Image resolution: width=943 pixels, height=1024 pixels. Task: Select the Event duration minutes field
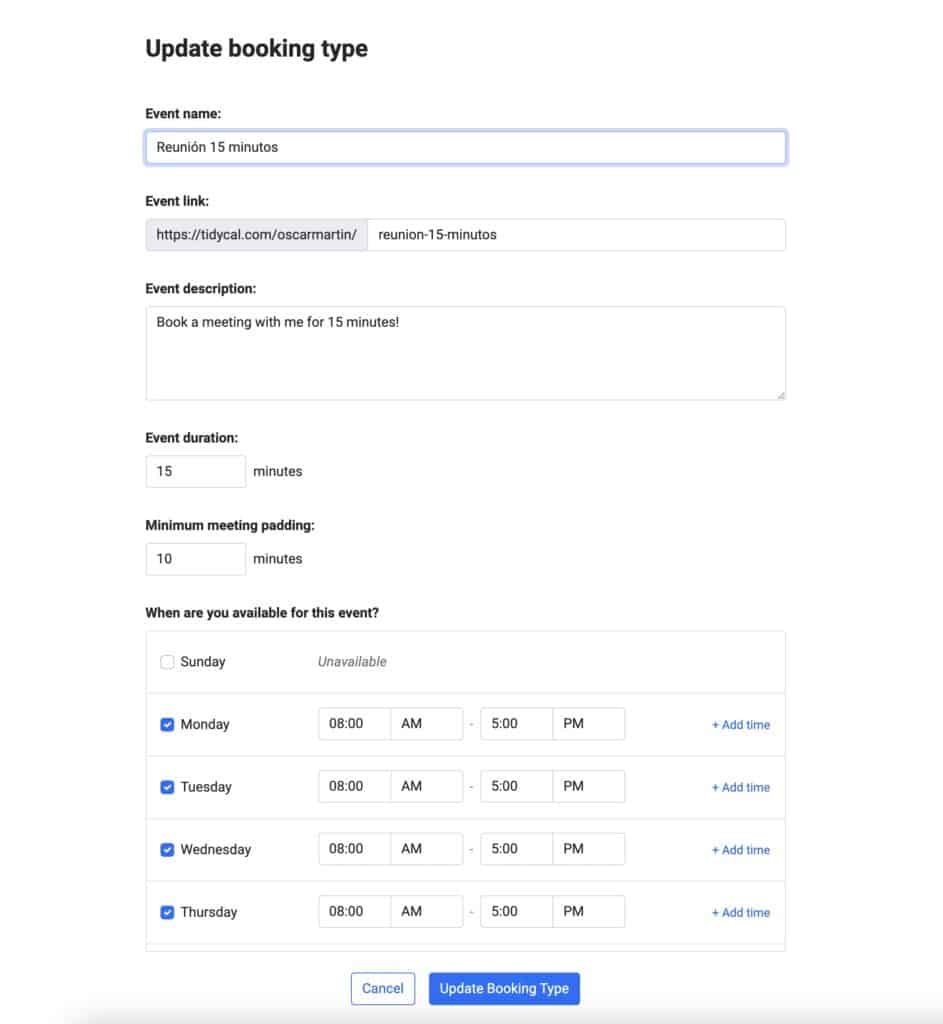[x=196, y=472]
